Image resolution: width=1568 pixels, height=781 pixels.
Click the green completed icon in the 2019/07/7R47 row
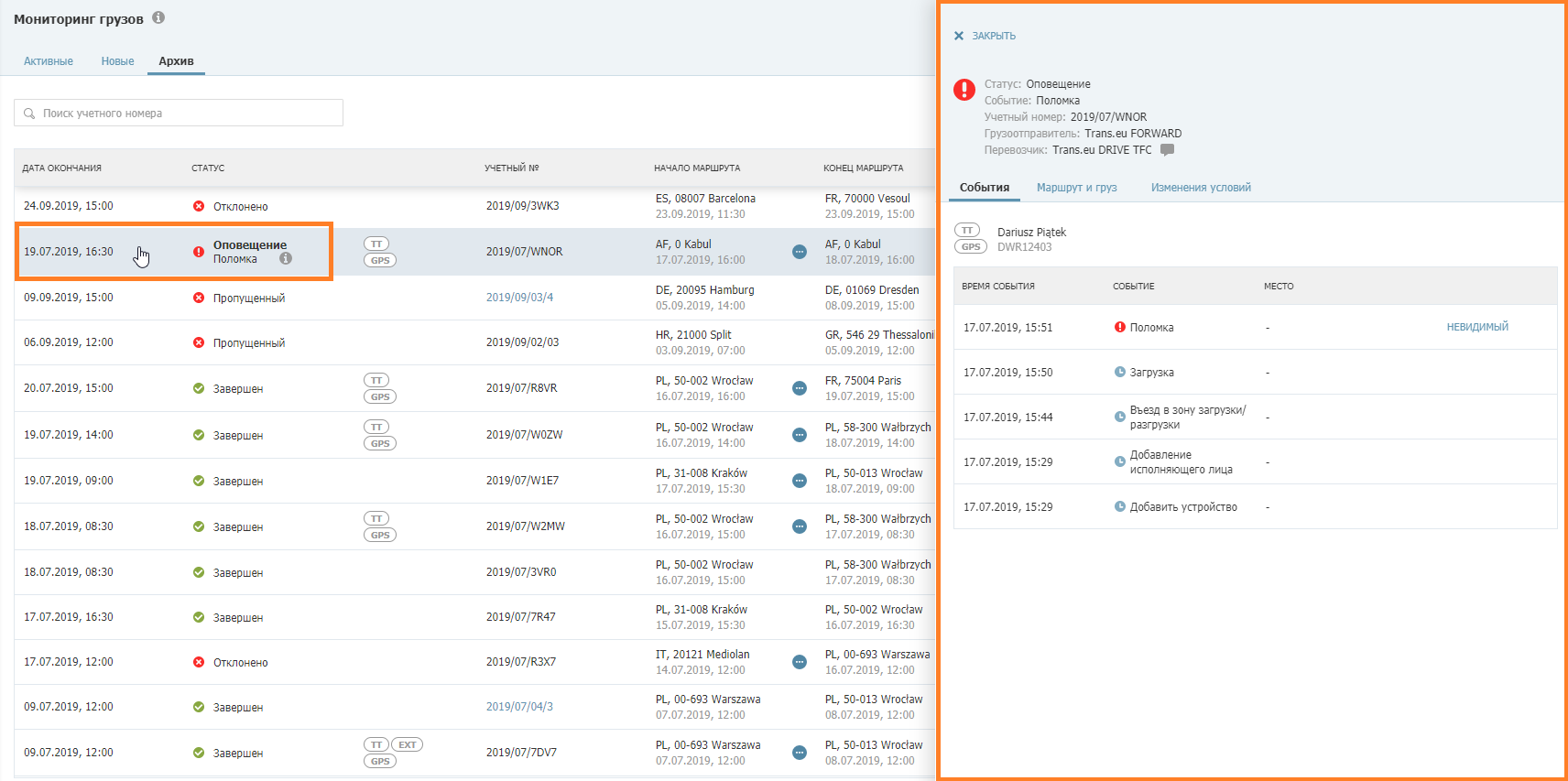pyautogui.click(x=199, y=617)
